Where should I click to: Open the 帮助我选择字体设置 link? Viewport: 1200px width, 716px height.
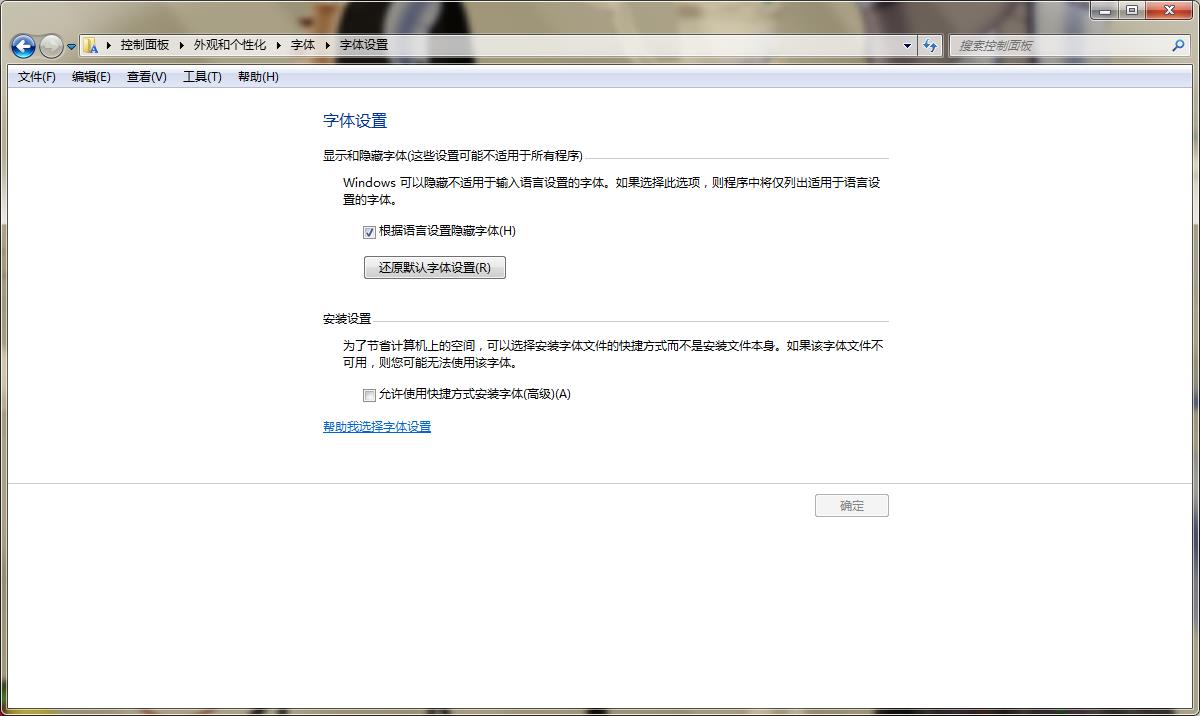tap(375, 426)
